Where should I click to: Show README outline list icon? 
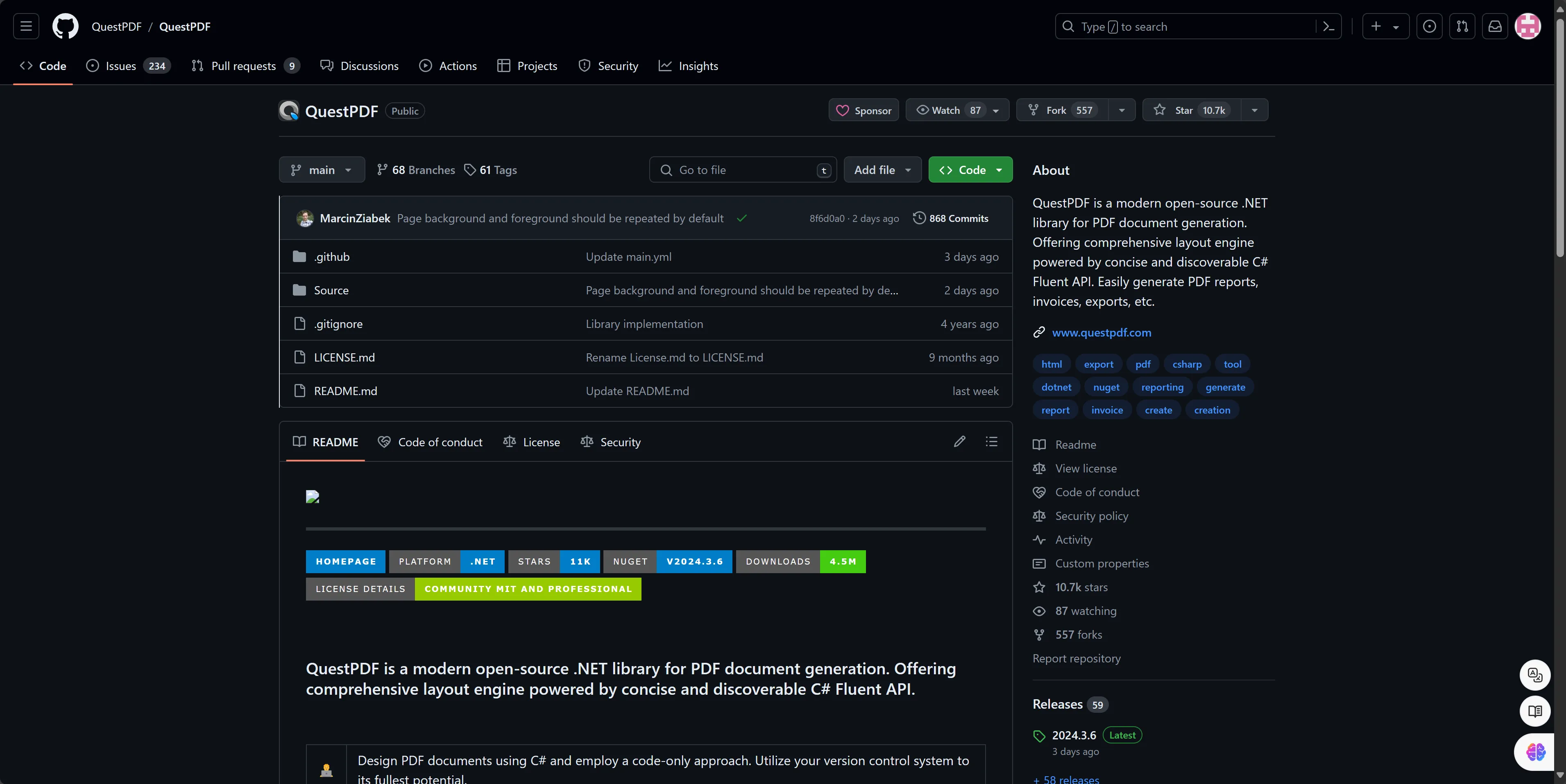coord(992,442)
